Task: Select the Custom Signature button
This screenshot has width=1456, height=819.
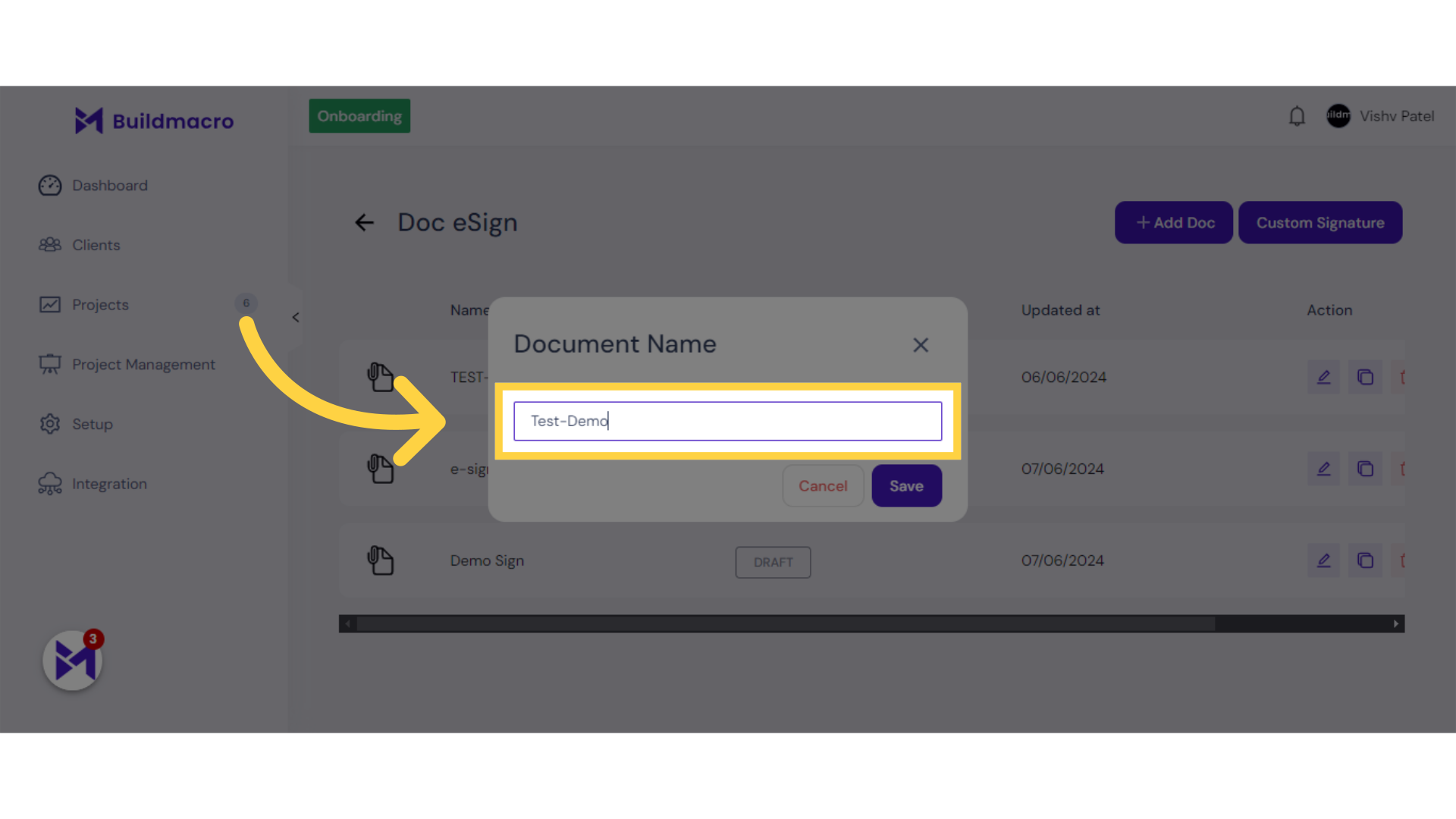Action: [1320, 222]
